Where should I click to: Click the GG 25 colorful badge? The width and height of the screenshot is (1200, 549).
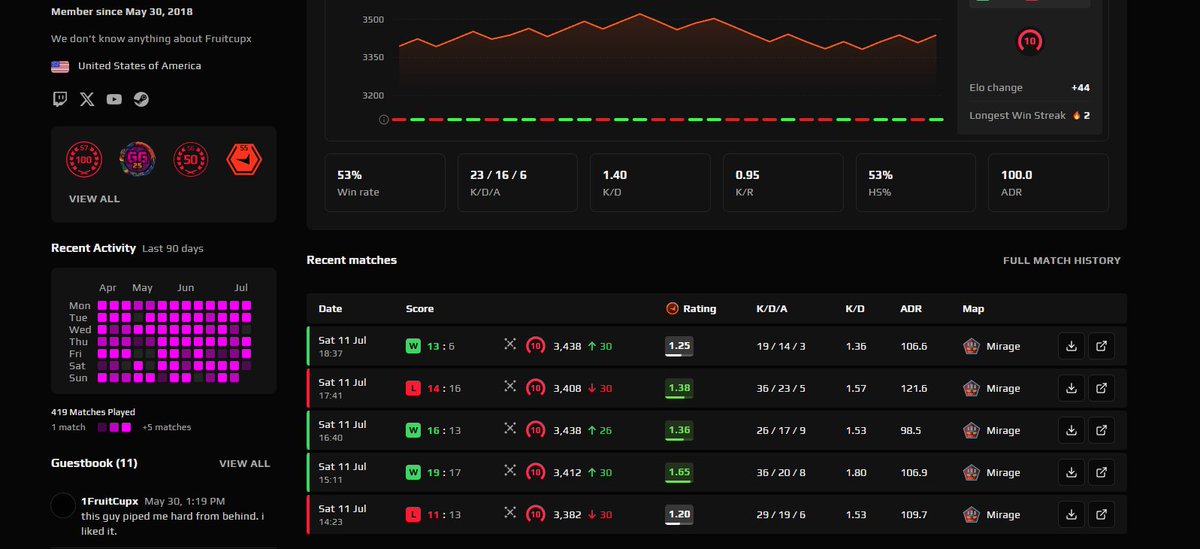click(x=137, y=159)
